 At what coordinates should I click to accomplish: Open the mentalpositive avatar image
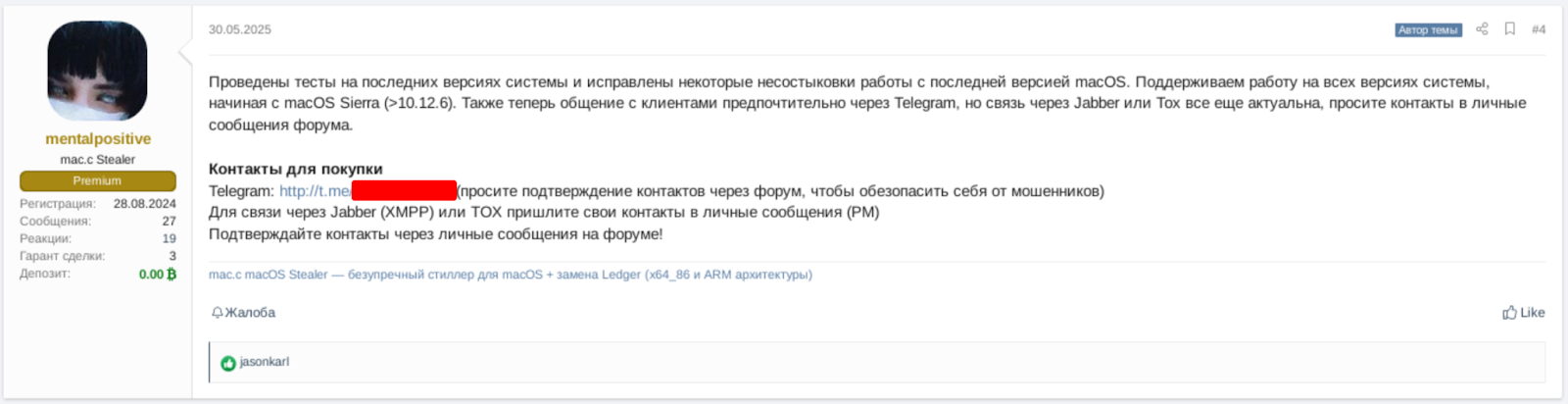point(97,71)
